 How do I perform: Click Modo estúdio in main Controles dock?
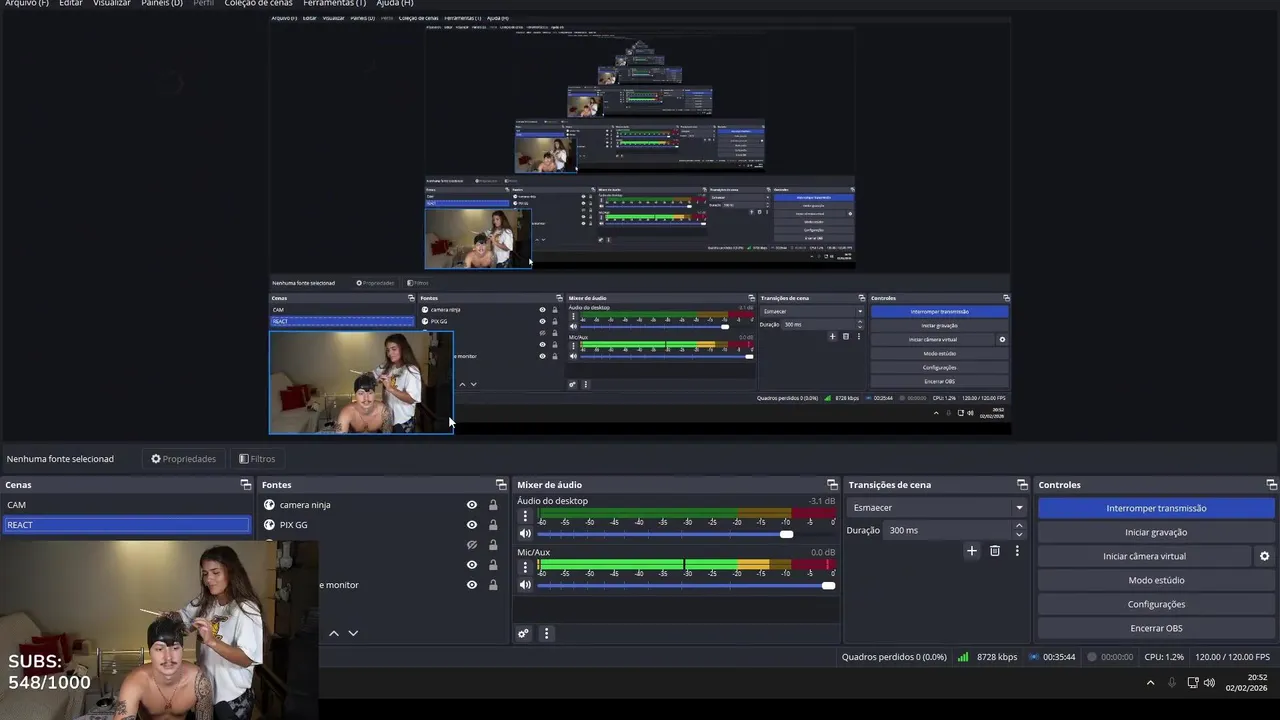pyautogui.click(x=1156, y=580)
